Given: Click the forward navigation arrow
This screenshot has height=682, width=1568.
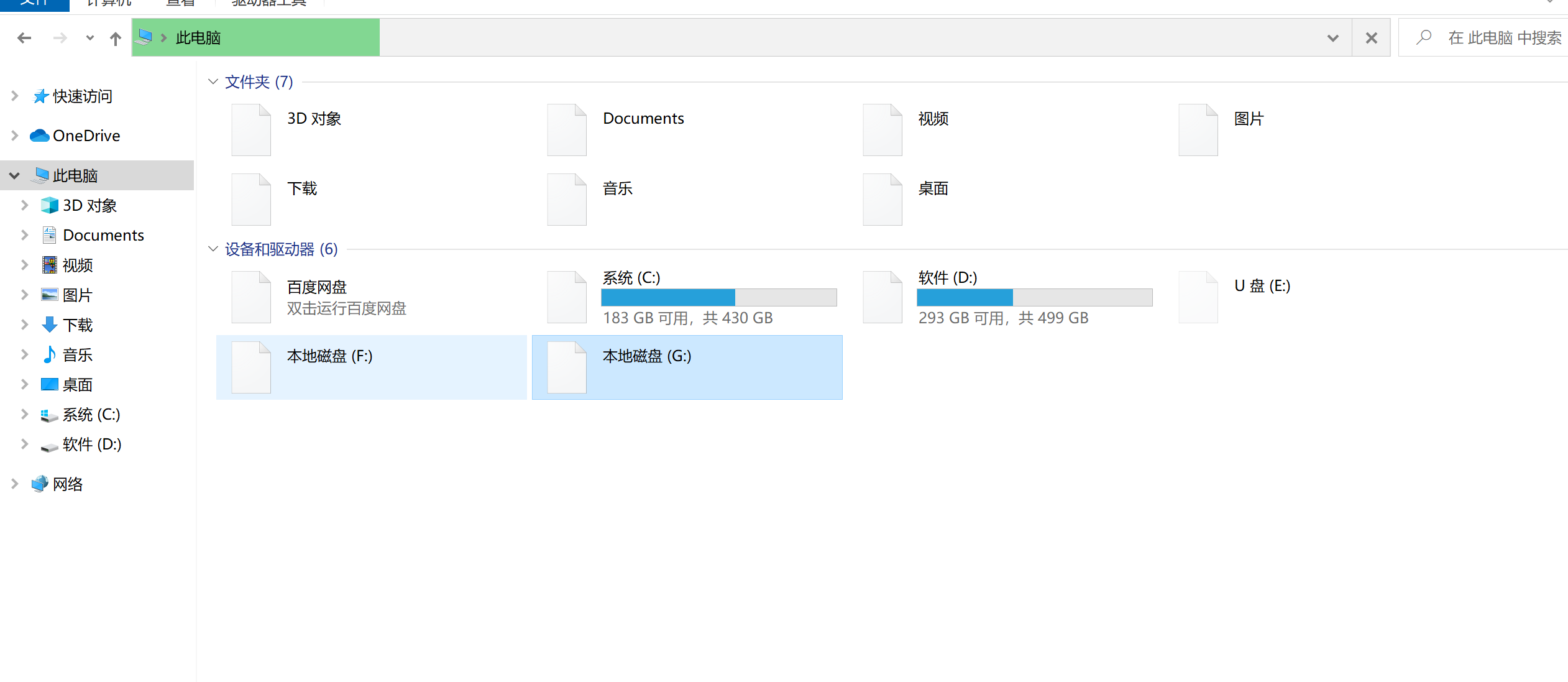Looking at the screenshot, I should pos(60,38).
